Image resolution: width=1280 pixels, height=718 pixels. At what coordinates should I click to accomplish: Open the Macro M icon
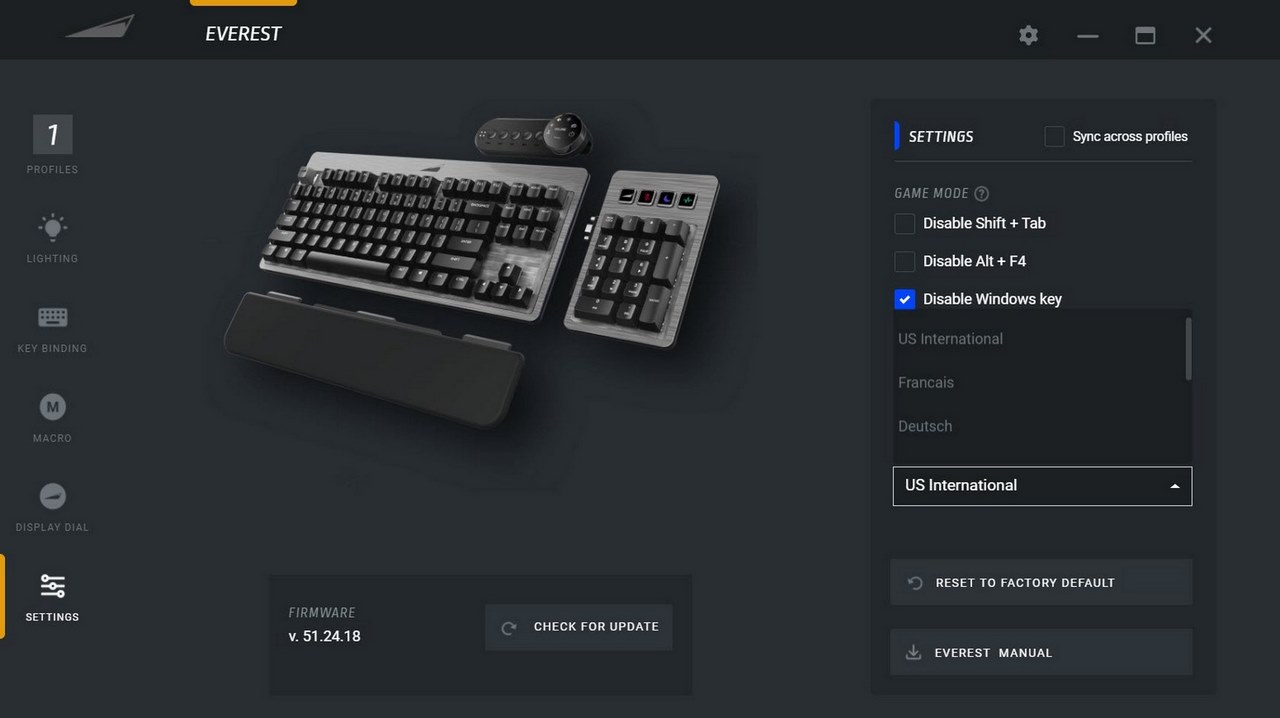52,406
